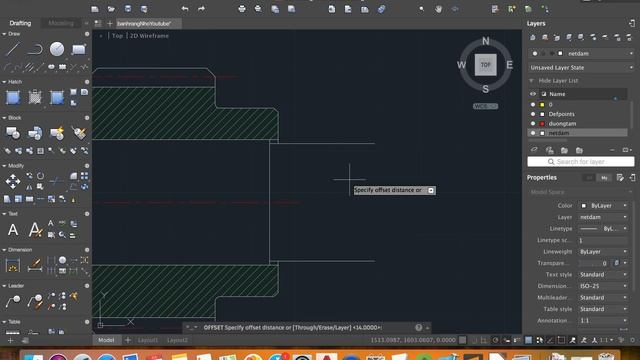Click the Open file icon in toolbar
This screenshot has height=360, width=640.
click(111, 9)
